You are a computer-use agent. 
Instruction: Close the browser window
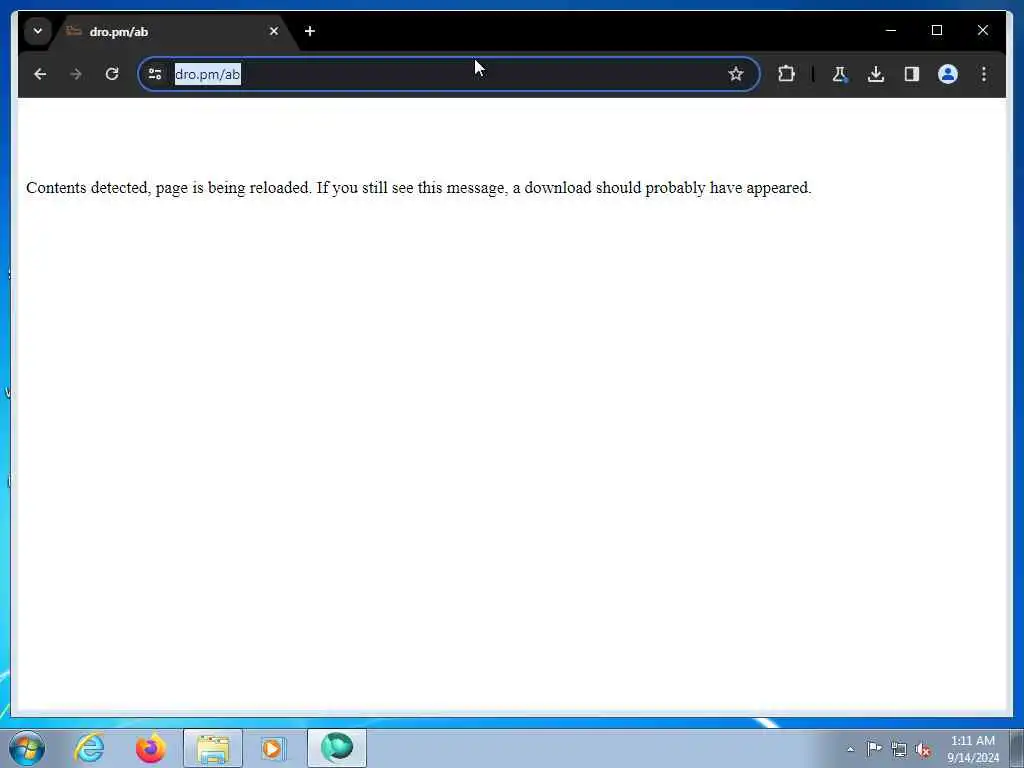[982, 31]
